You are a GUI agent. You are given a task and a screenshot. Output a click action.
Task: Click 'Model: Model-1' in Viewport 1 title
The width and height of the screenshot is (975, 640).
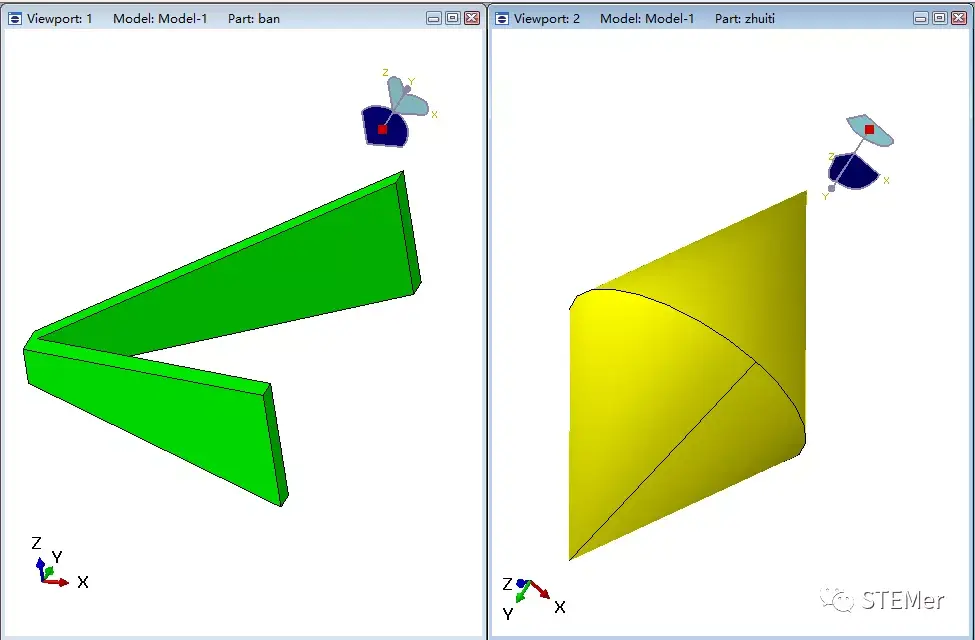click(x=160, y=19)
